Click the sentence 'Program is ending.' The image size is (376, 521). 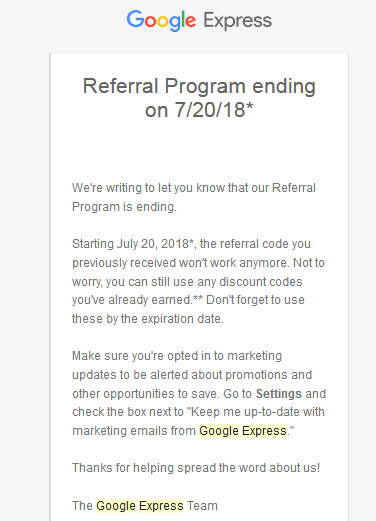124,207
